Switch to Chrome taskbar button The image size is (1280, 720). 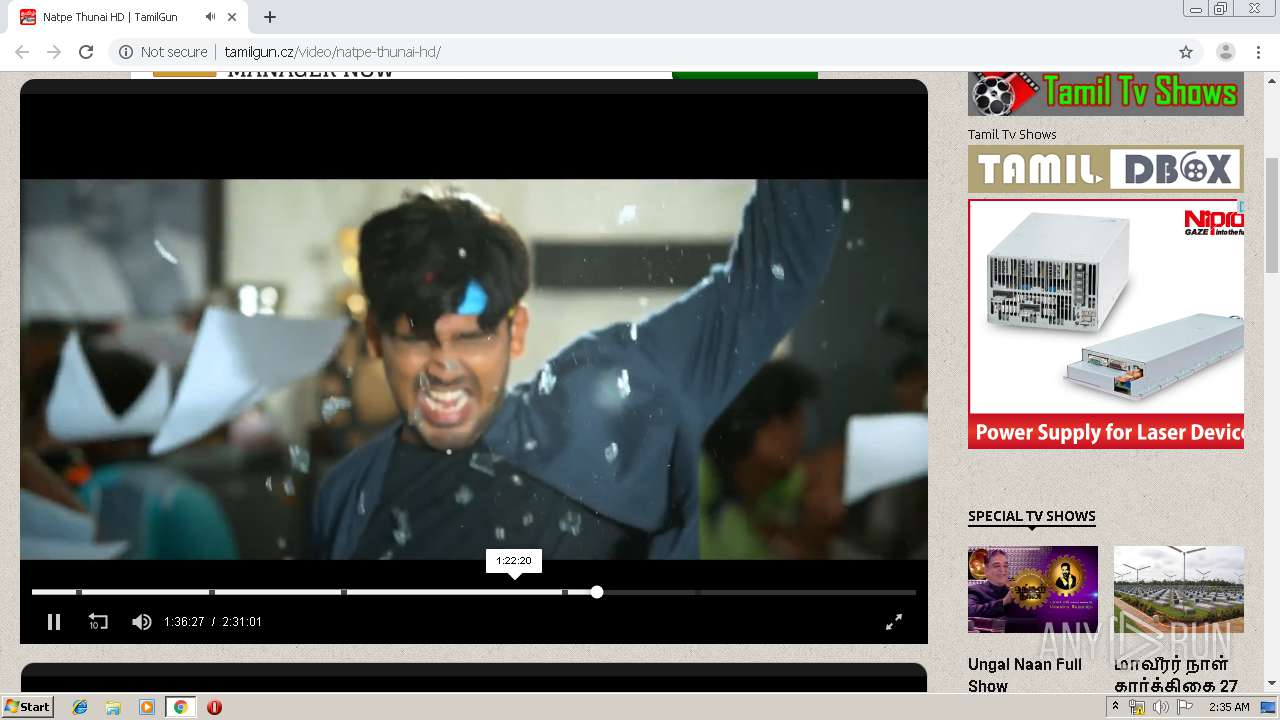(180, 707)
